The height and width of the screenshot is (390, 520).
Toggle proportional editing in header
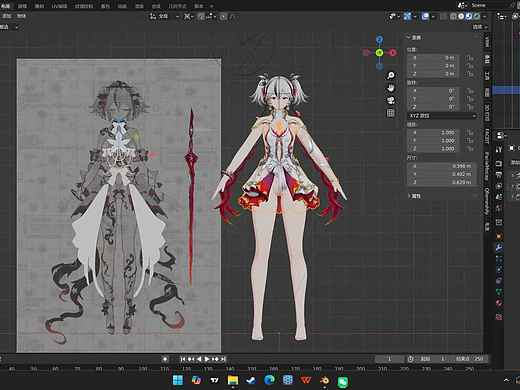(223, 16)
